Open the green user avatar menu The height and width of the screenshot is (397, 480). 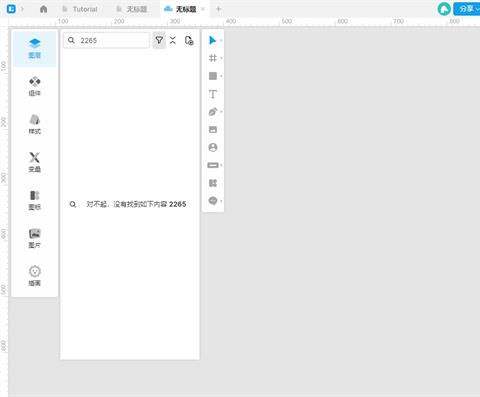444,9
